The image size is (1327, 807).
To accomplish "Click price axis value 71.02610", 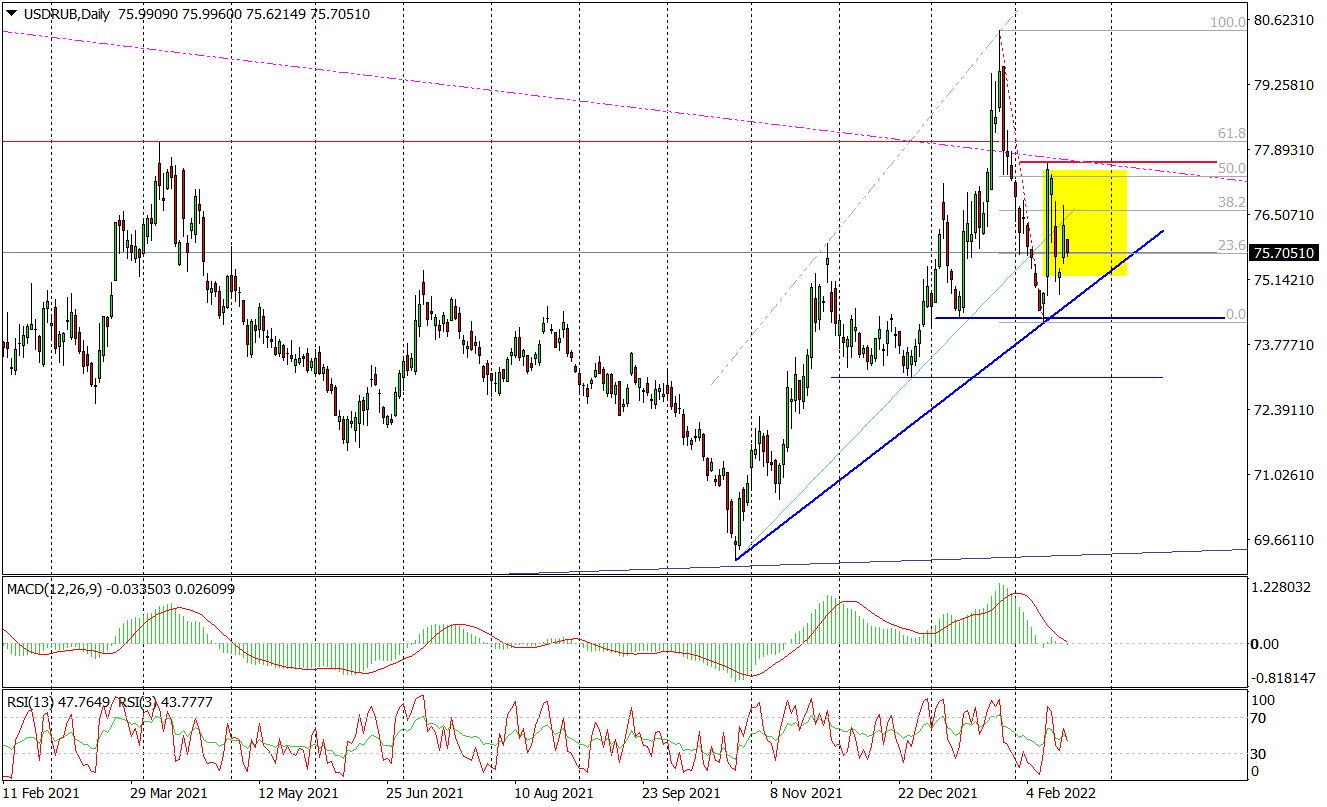I will click(x=1284, y=475).
